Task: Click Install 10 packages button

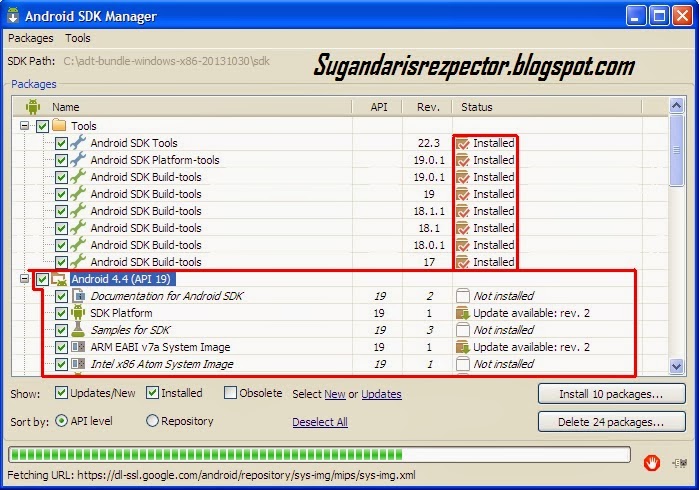Action: pos(611,394)
